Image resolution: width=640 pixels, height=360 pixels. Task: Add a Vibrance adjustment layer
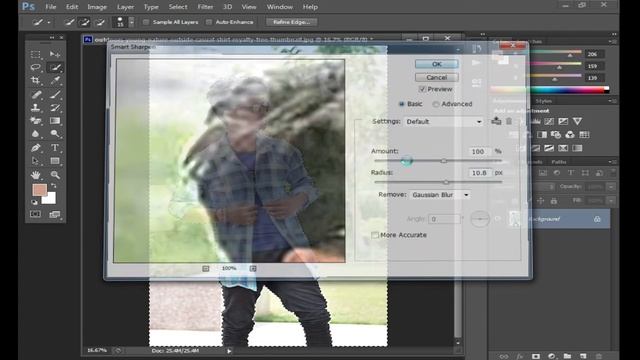[577, 121]
